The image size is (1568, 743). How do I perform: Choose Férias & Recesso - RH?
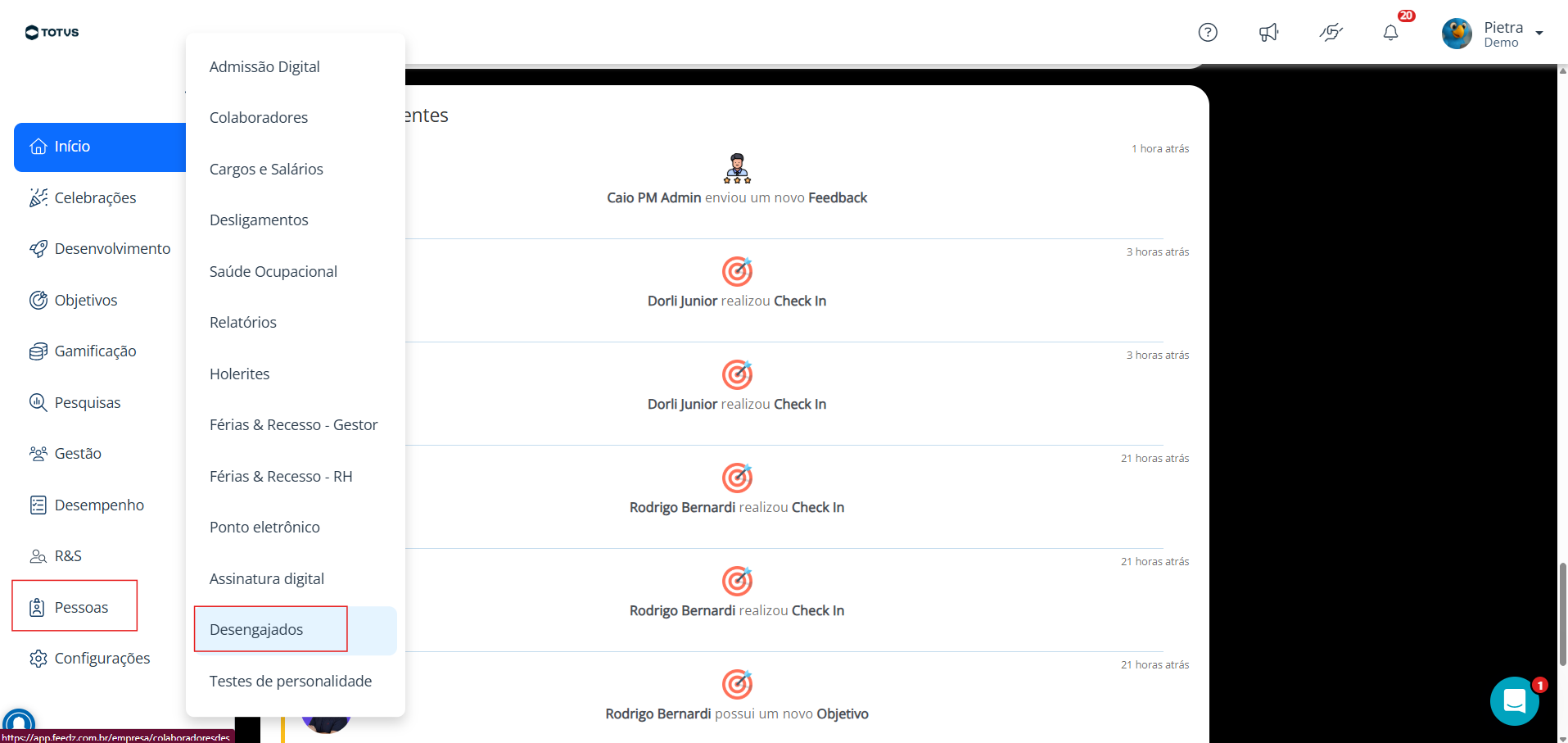point(281,476)
